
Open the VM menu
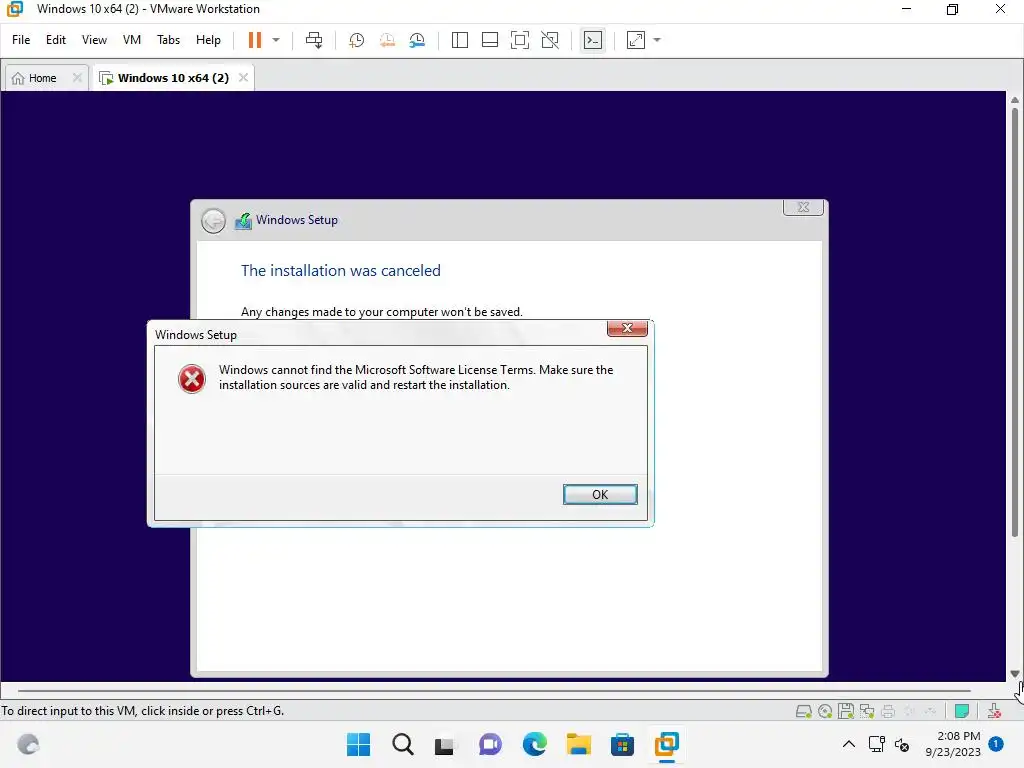(132, 40)
